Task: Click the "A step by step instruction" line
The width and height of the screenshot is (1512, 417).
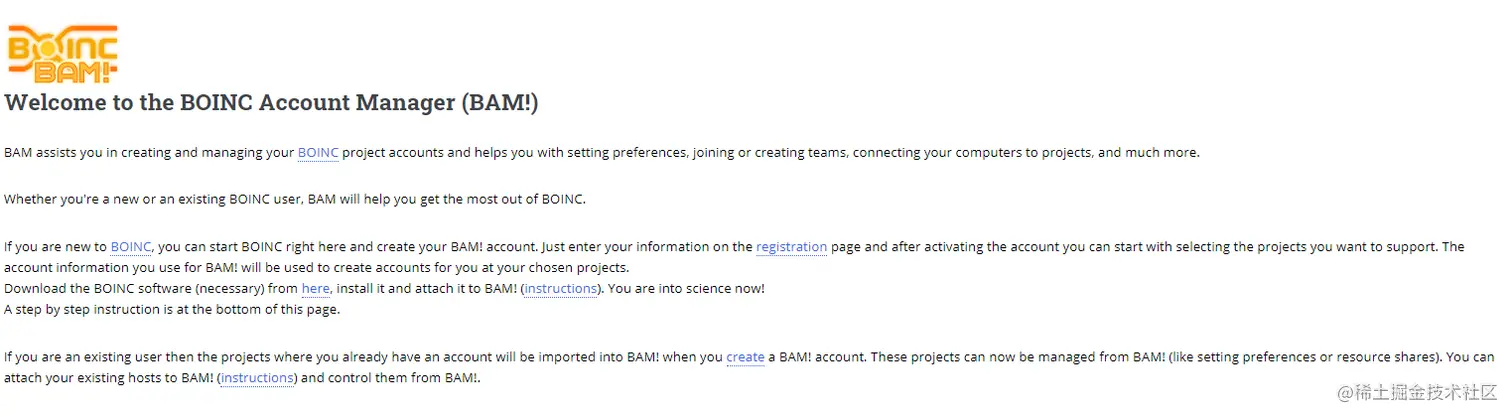Action: click(171, 309)
